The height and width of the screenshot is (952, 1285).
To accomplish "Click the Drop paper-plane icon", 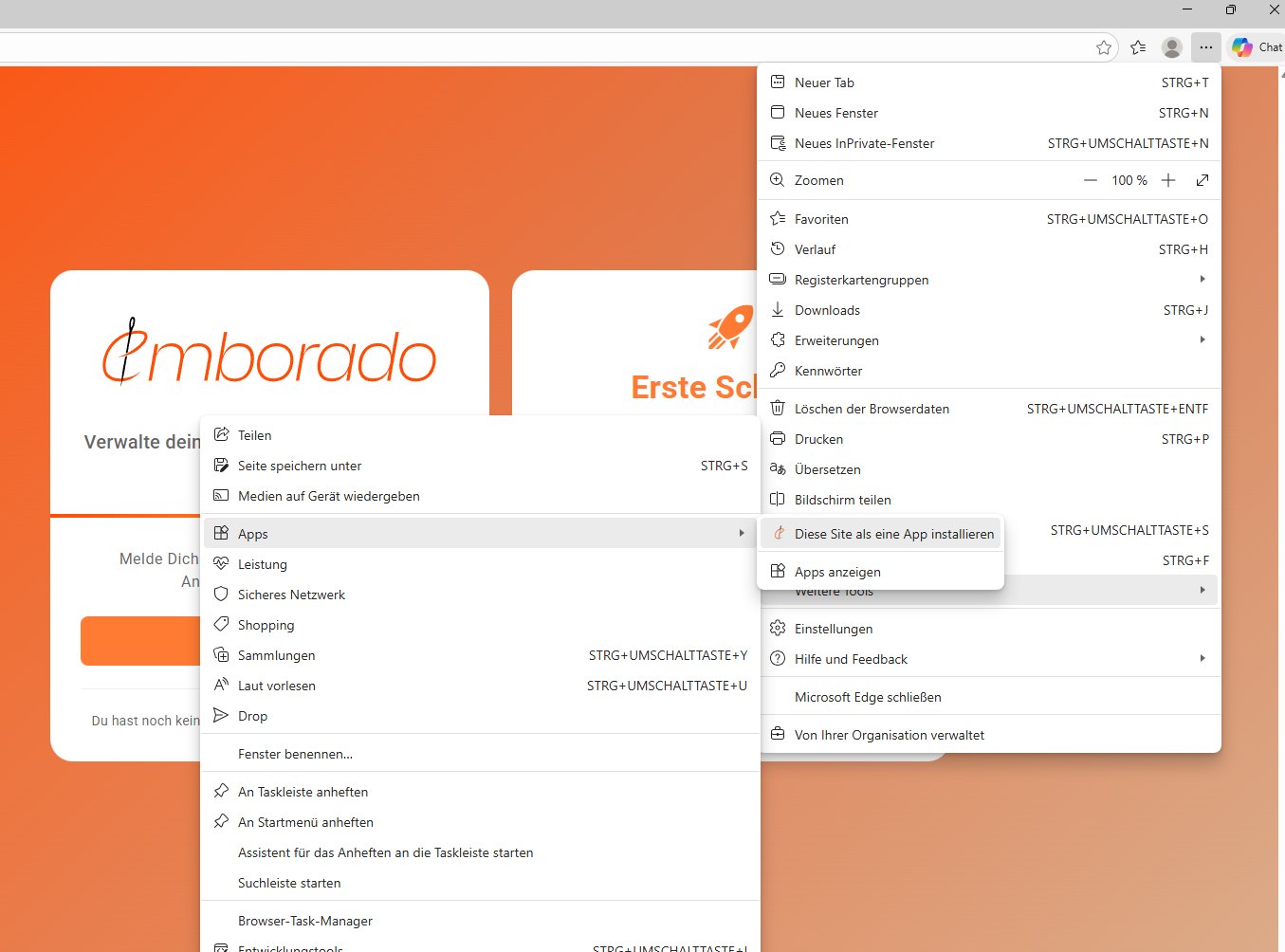I will pos(220,715).
